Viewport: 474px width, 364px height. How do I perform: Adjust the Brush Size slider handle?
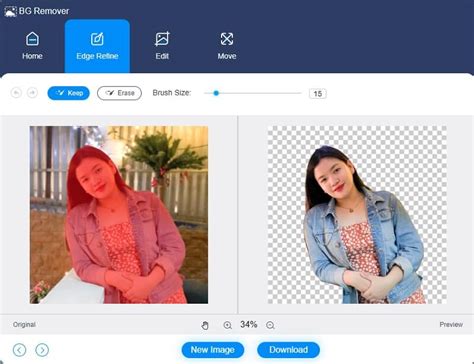pyautogui.click(x=216, y=93)
